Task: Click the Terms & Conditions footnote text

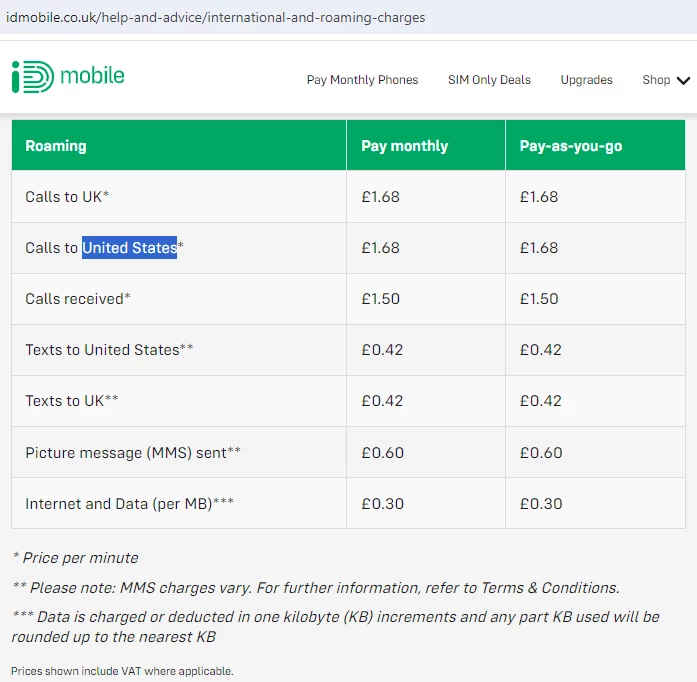Action: click(x=549, y=588)
